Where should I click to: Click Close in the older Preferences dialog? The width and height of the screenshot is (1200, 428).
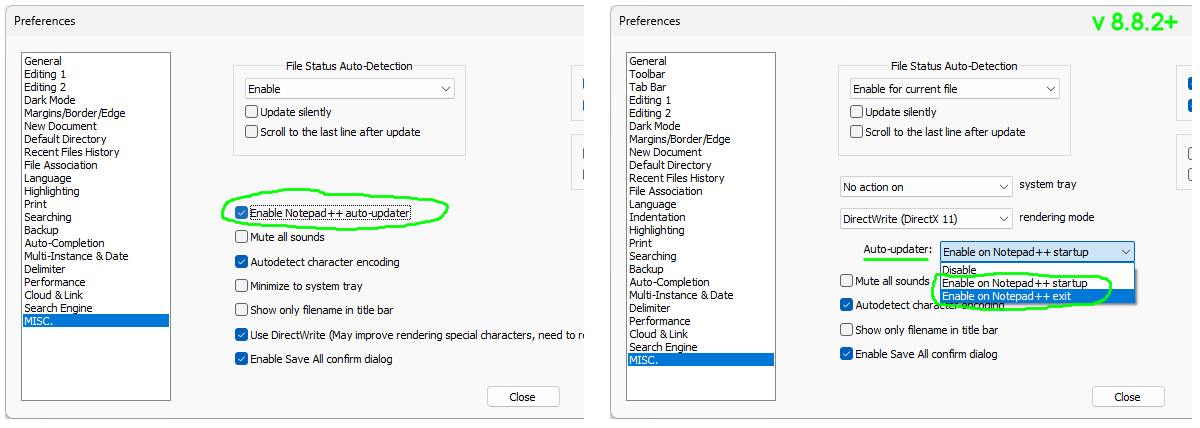pyautogui.click(x=522, y=397)
